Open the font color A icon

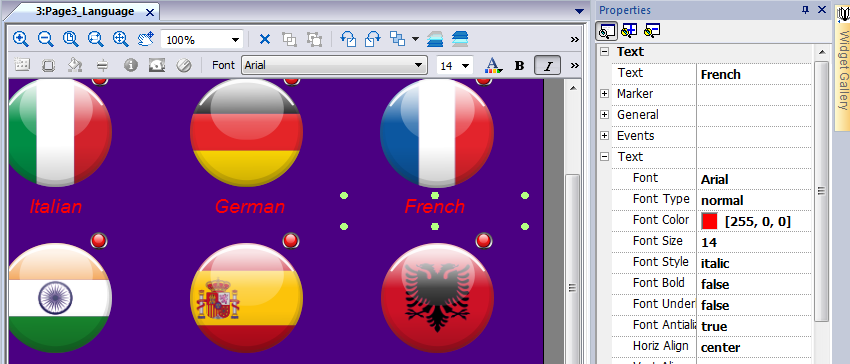point(492,66)
